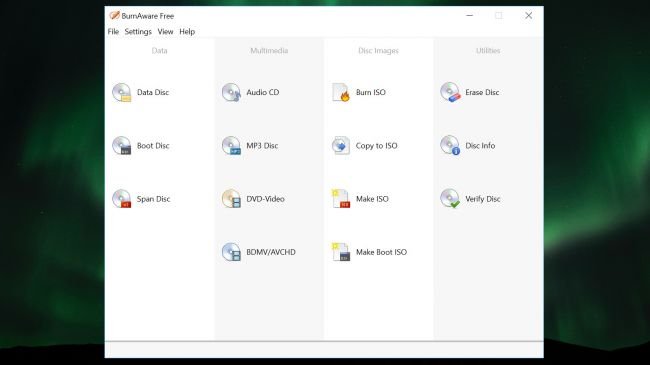This screenshot has width=650, height=365.
Task: Launch the Audio CD icon
Action: tap(231, 92)
